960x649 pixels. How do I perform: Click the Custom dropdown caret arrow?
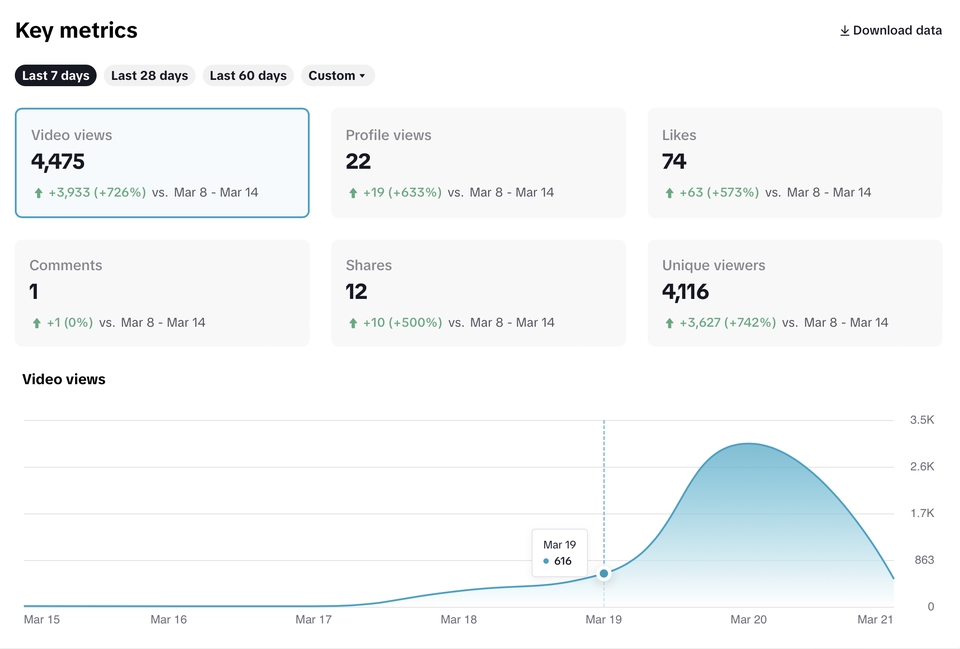point(362,76)
